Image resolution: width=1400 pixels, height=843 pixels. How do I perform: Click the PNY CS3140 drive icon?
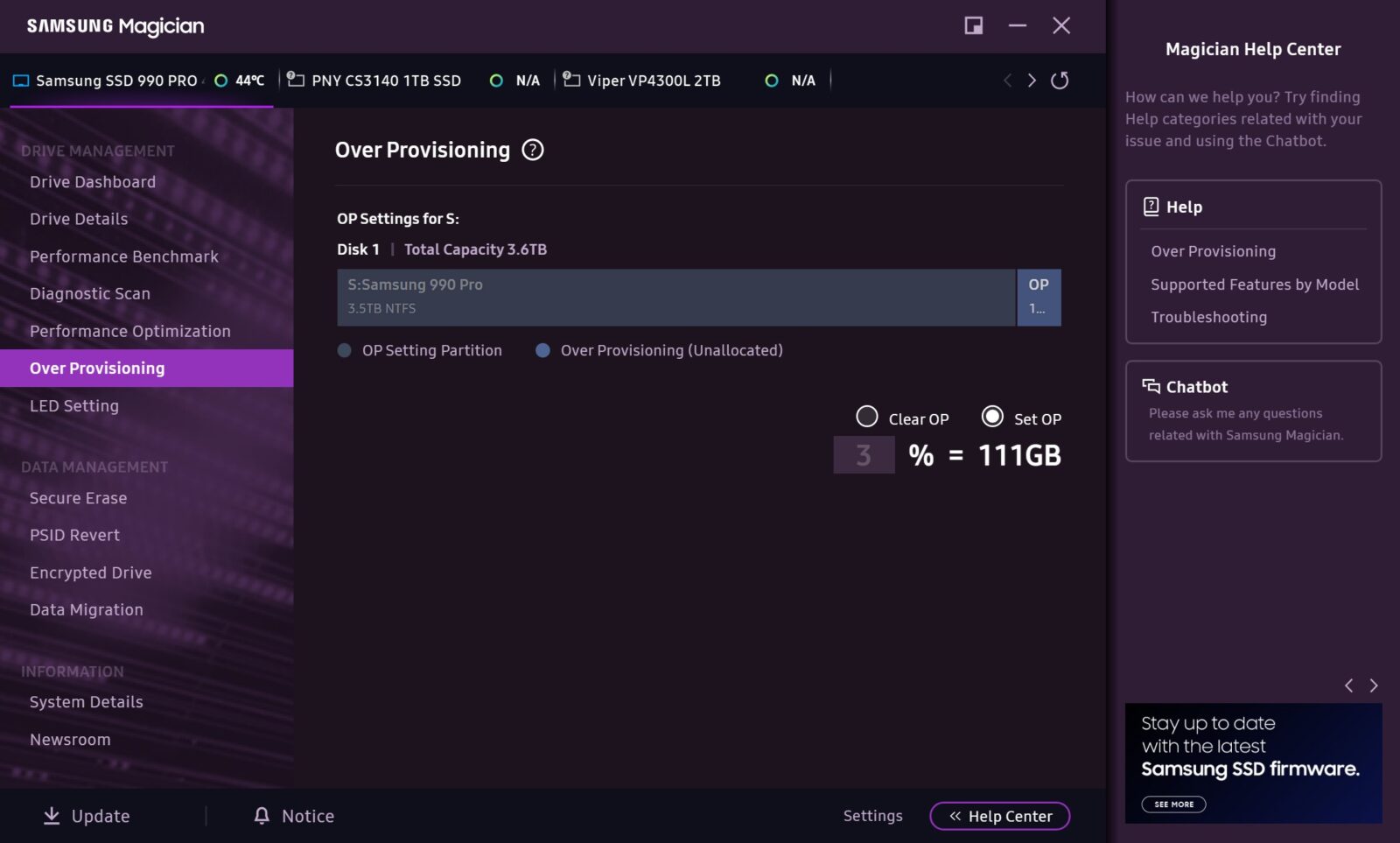click(x=296, y=80)
